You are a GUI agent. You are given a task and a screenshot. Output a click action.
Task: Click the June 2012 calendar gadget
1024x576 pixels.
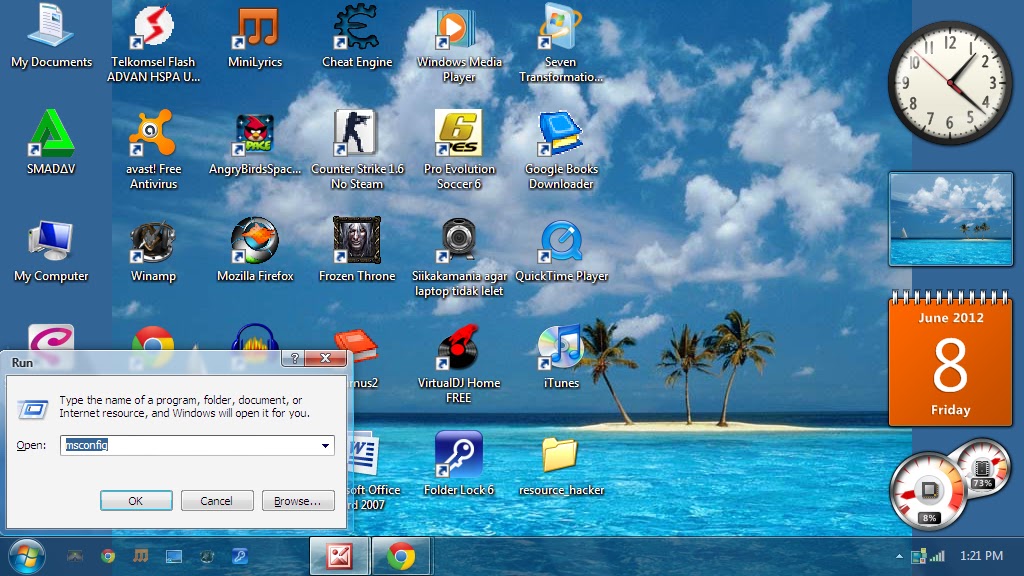pyautogui.click(x=950, y=359)
